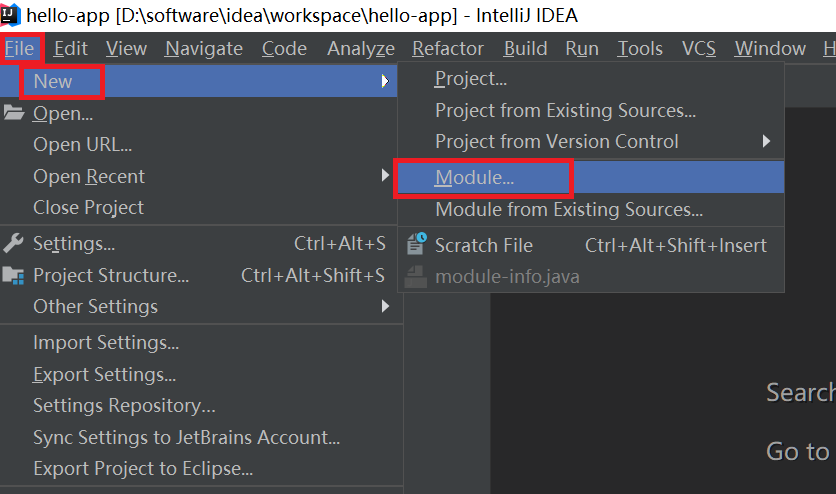
Task: Open the Analyze menu
Action: (361, 48)
